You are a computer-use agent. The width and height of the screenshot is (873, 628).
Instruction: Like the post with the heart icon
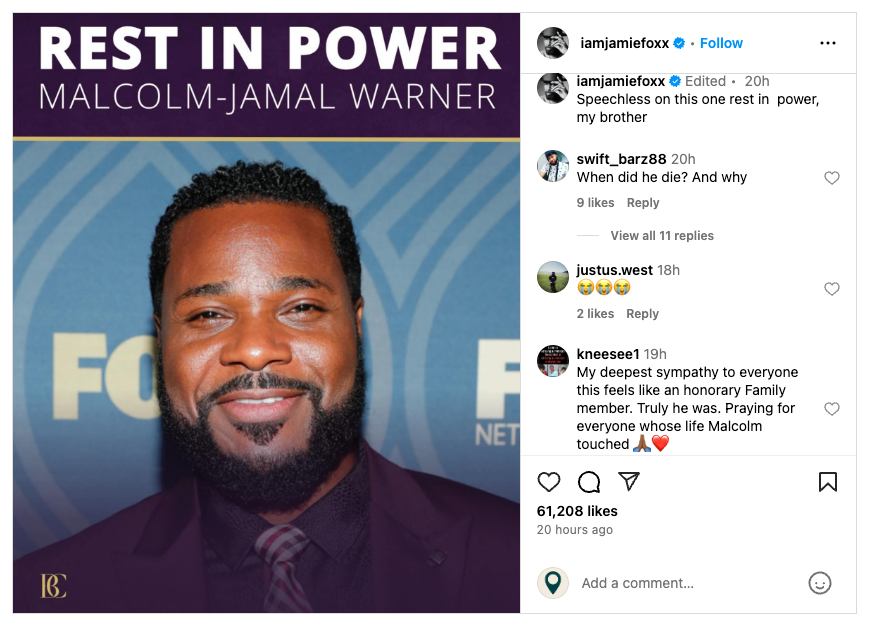pyautogui.click(x=548, y=482)
